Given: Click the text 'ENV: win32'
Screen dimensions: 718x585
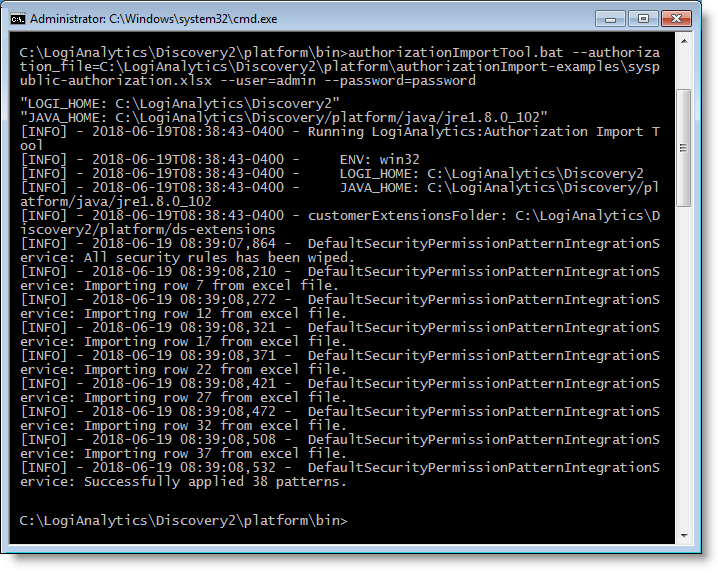Looking at the screenshot, I should (379, 159).
